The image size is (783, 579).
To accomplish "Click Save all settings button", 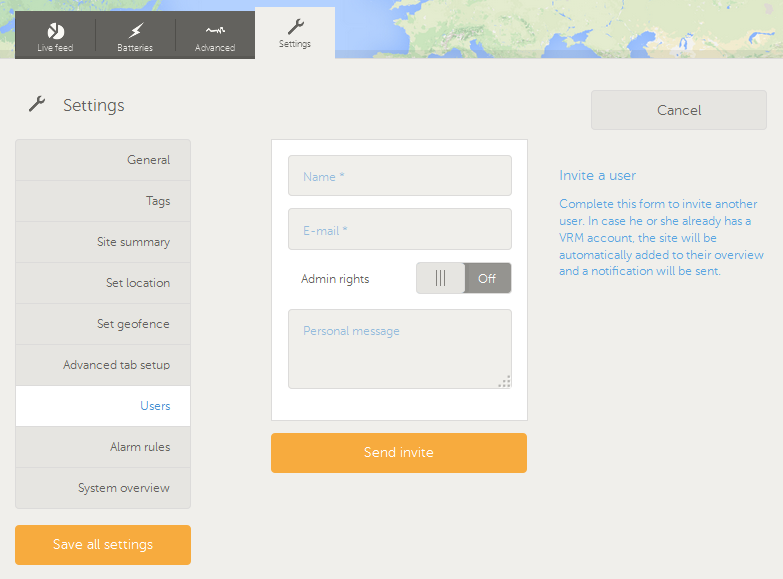I will tap(103, 545).
